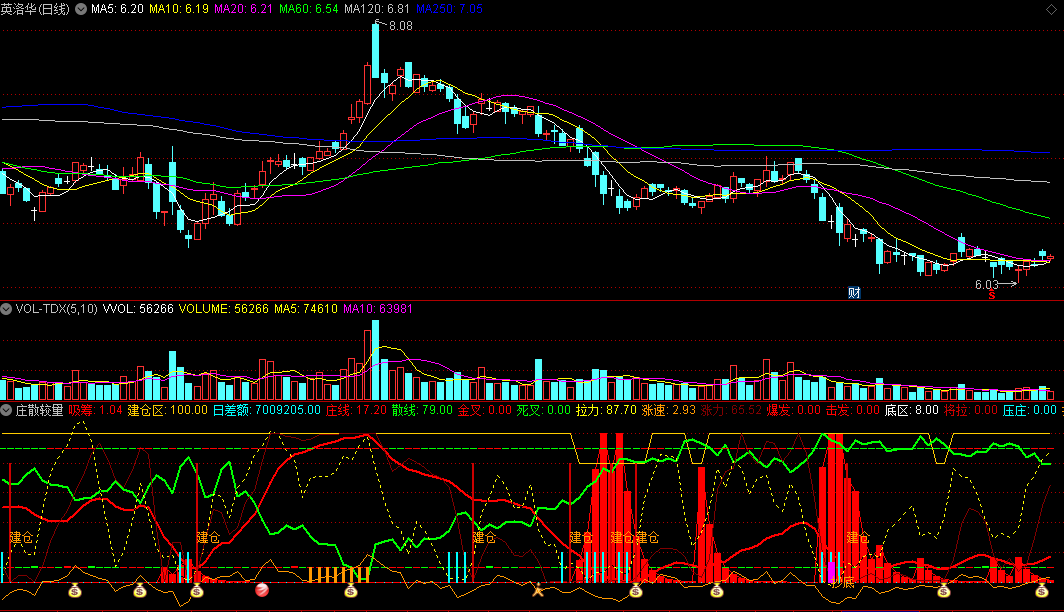Click the leftmost 建仓 signal label
Image resolution: width=1064 pixels, height=612 pixels.
pyautogui.click(x=21, y=537)
